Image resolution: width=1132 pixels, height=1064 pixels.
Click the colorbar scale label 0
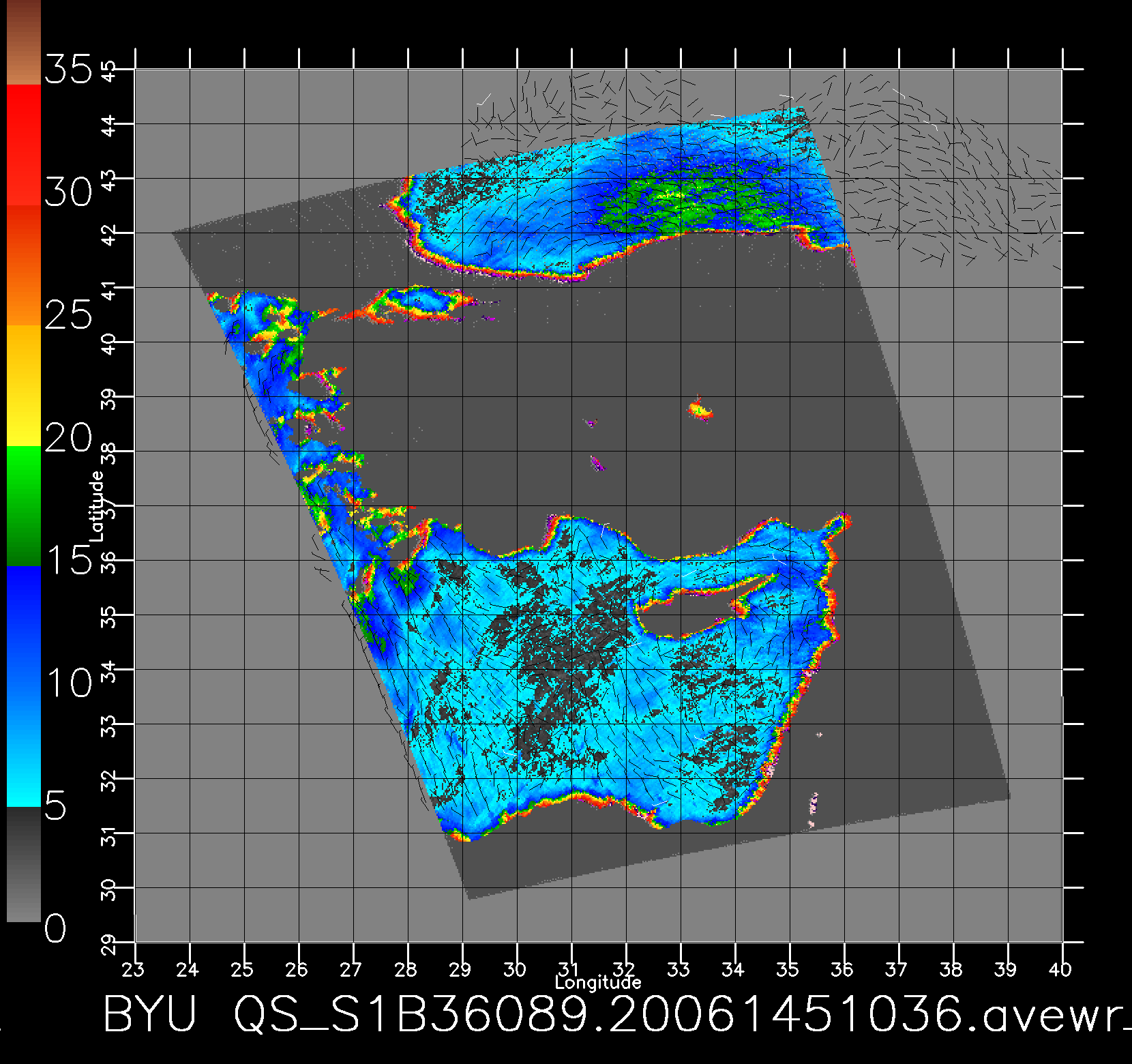(56, 928)
